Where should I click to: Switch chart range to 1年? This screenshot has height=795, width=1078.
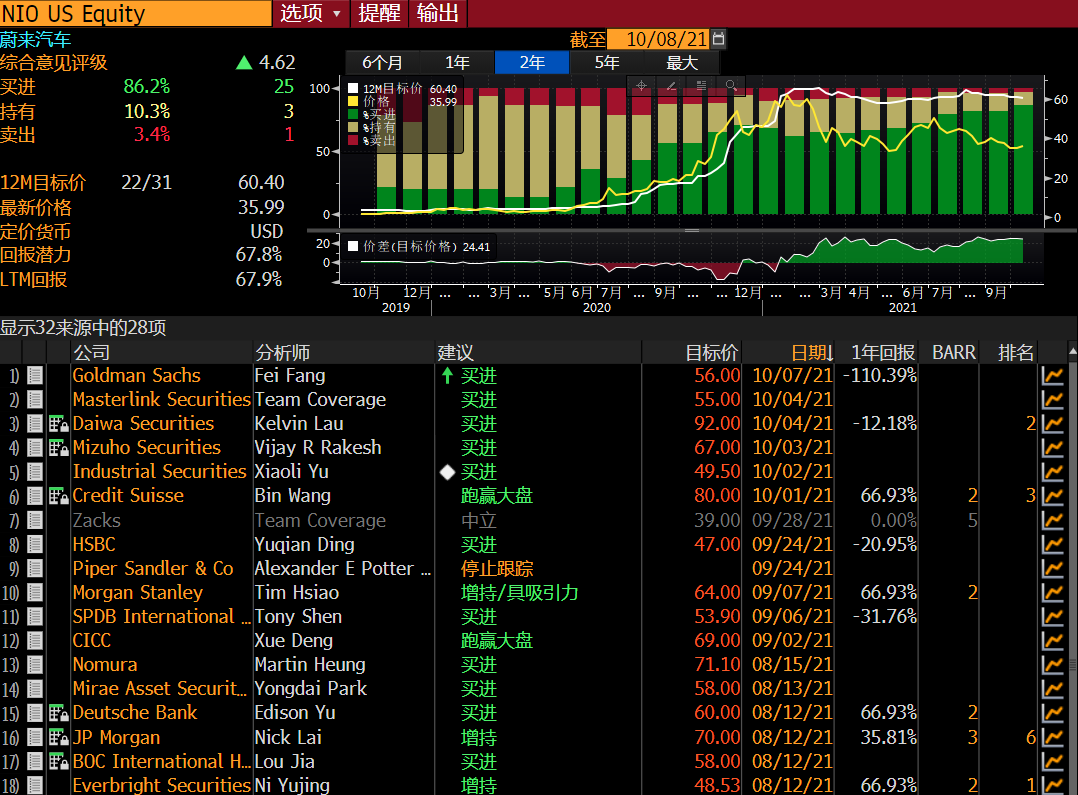coord(457,63)
